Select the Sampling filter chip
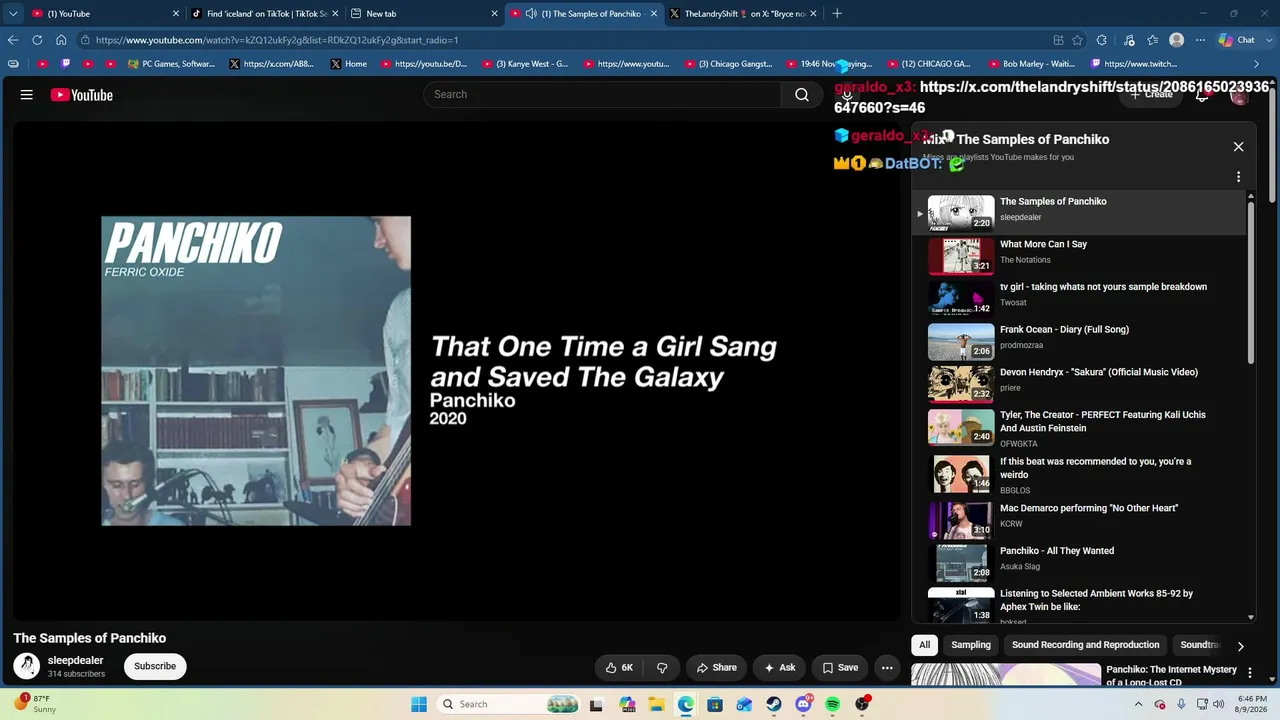The width and height of the screenshot is (1280, 720). click(x=971, y=645)
